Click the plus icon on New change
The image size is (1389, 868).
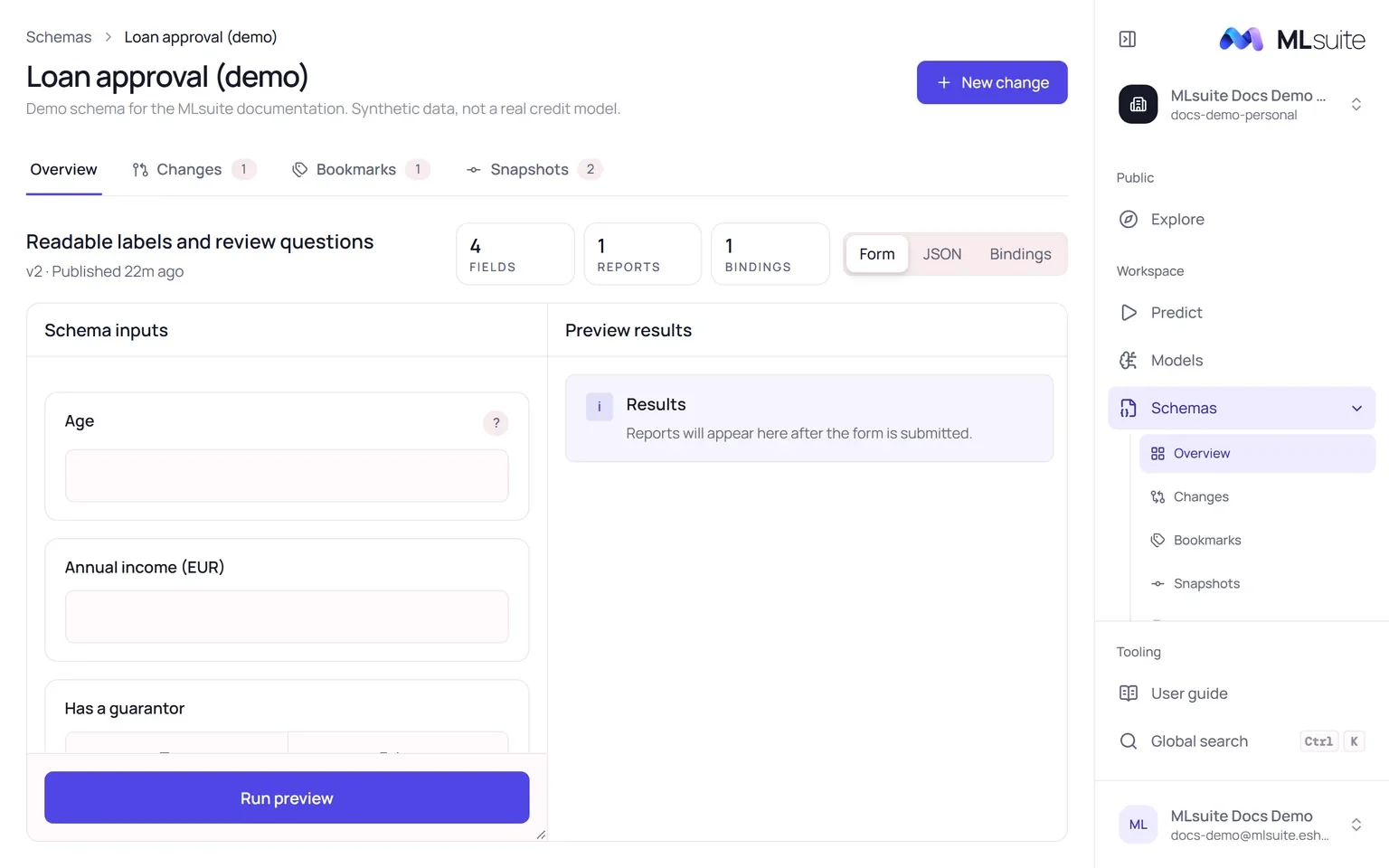943,82
